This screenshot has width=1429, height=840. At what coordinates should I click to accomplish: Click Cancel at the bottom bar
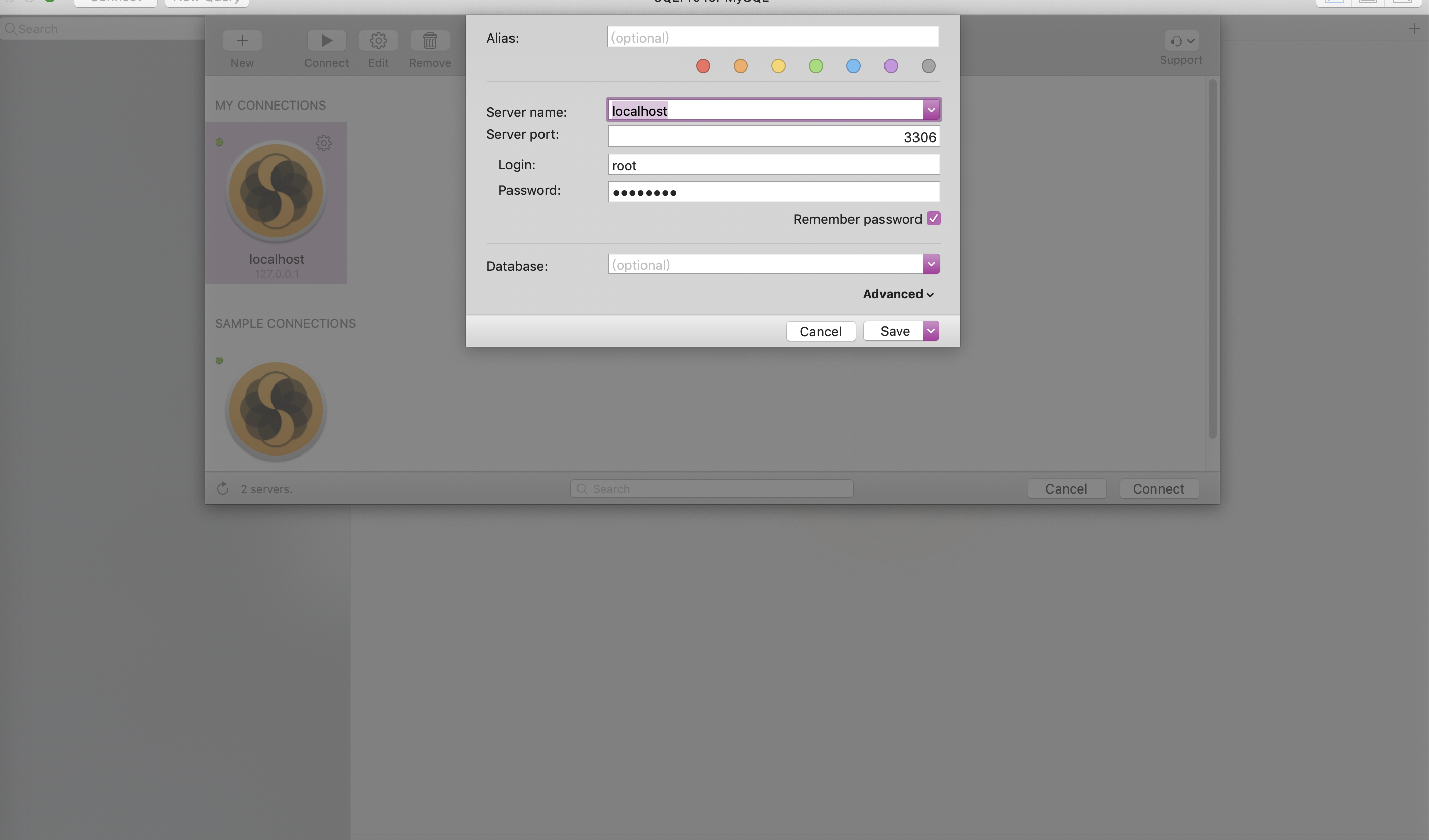[1066, 488]
